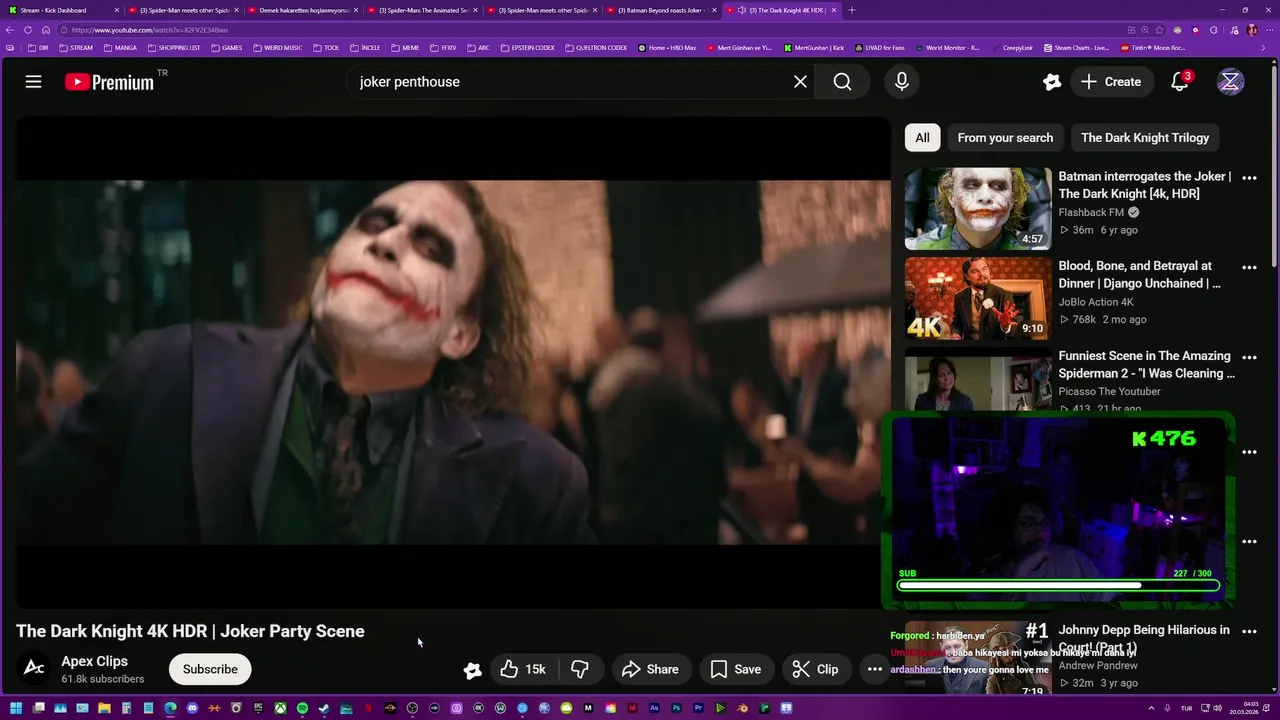Viewport: 1280px width, 720px height.
Task: Click the Joker video player
Action: click(453, 362)
